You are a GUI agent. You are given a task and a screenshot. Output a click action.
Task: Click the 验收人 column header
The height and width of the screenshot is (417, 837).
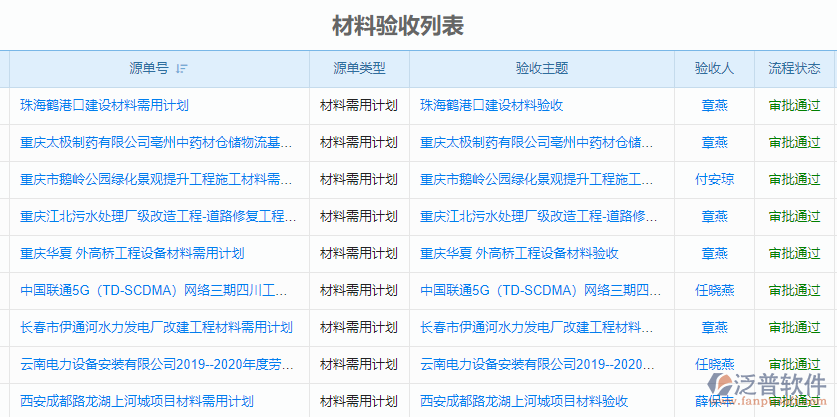click(714, 68)
